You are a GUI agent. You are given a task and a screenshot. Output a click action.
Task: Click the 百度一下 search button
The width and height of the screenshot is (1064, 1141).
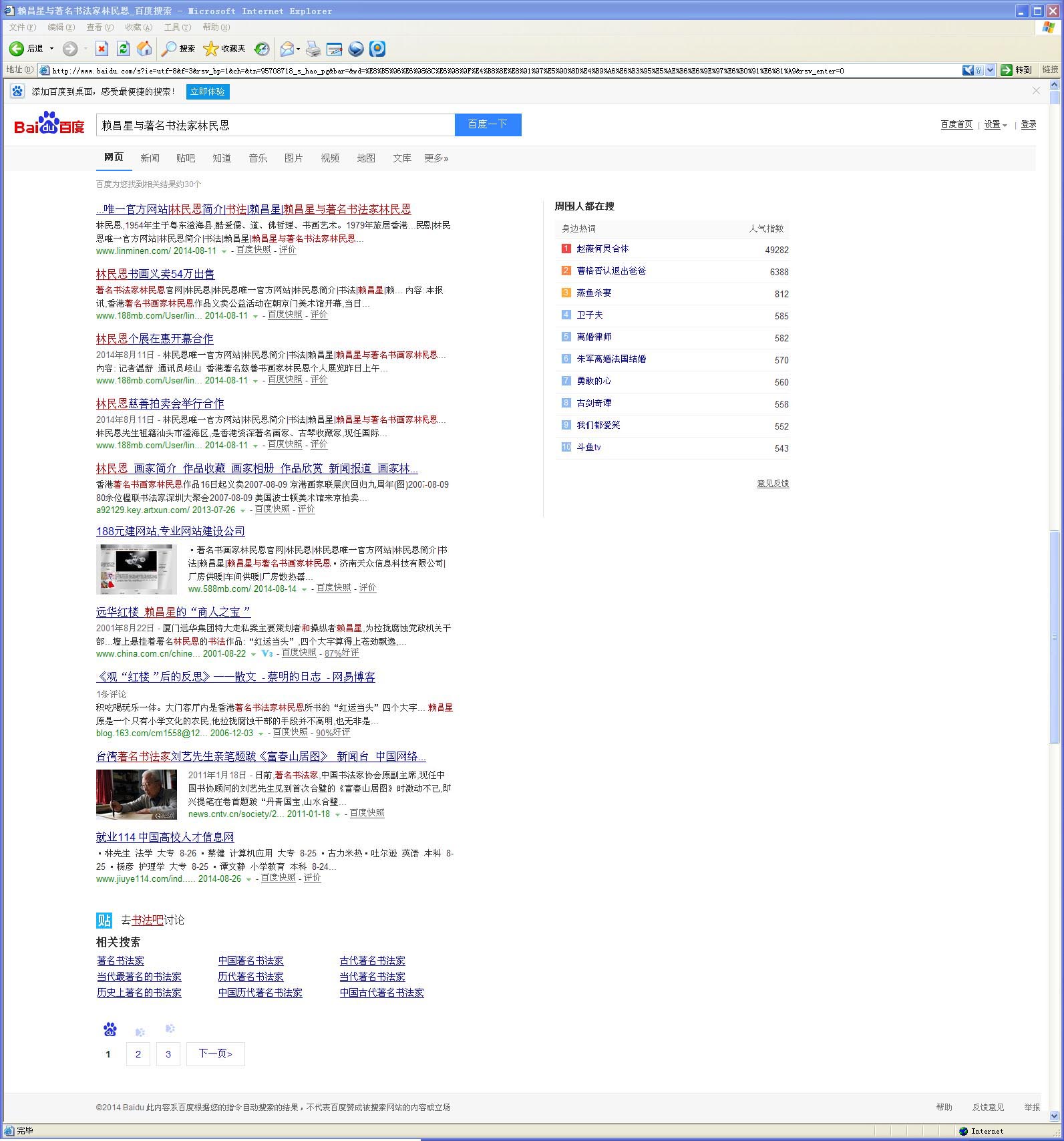click(x=488, y=124)
